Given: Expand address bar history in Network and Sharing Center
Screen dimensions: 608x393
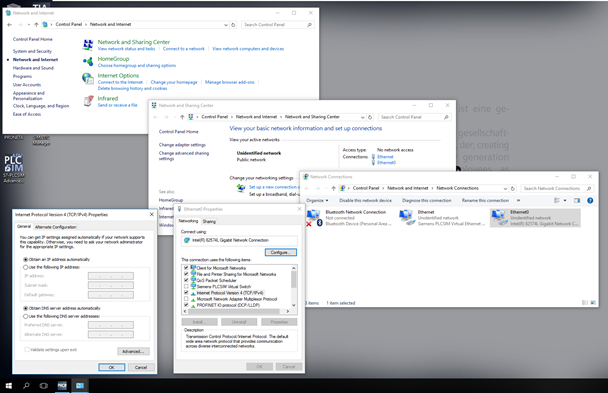Looking at the screenshot, I should [x=363, y=117].
